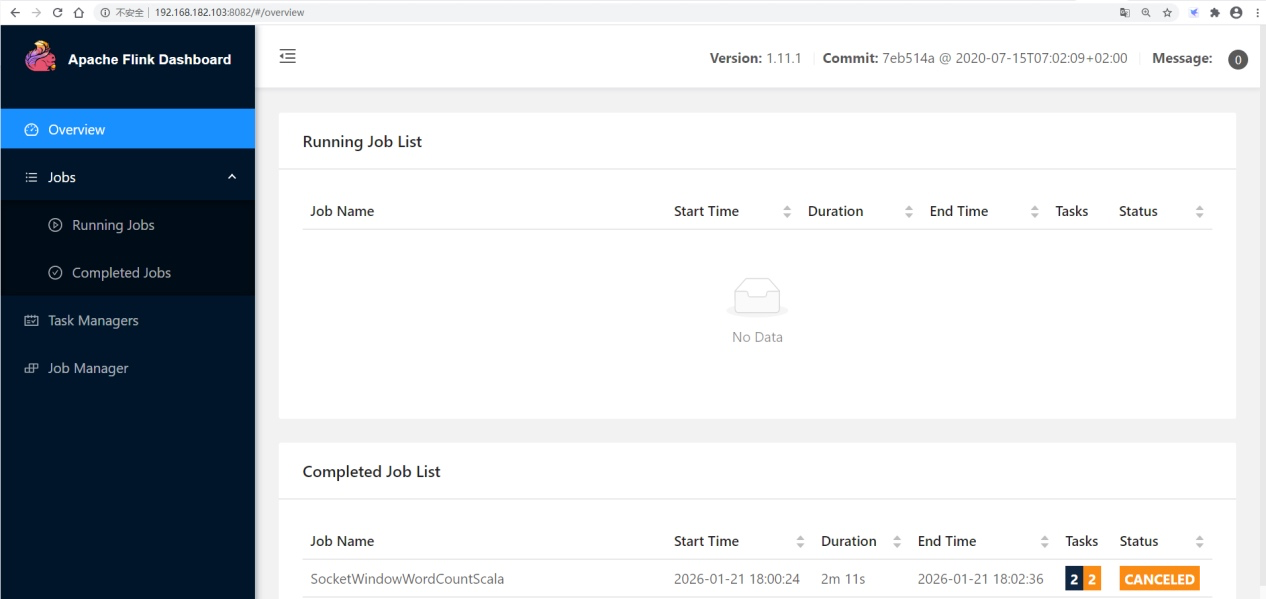This screenshot has width=1266, height=599.
Task: Sort Completed Job List by End Time
Action: (1045, 542)
